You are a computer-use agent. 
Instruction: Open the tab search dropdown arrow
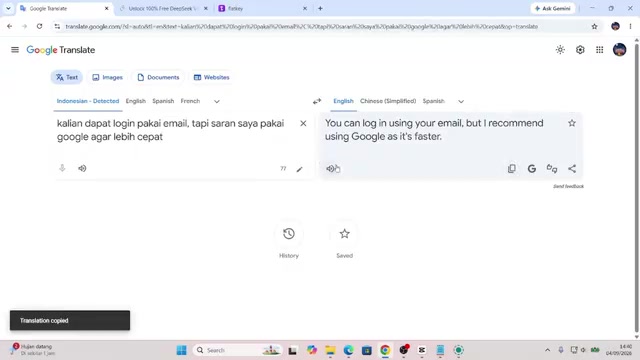8,8
